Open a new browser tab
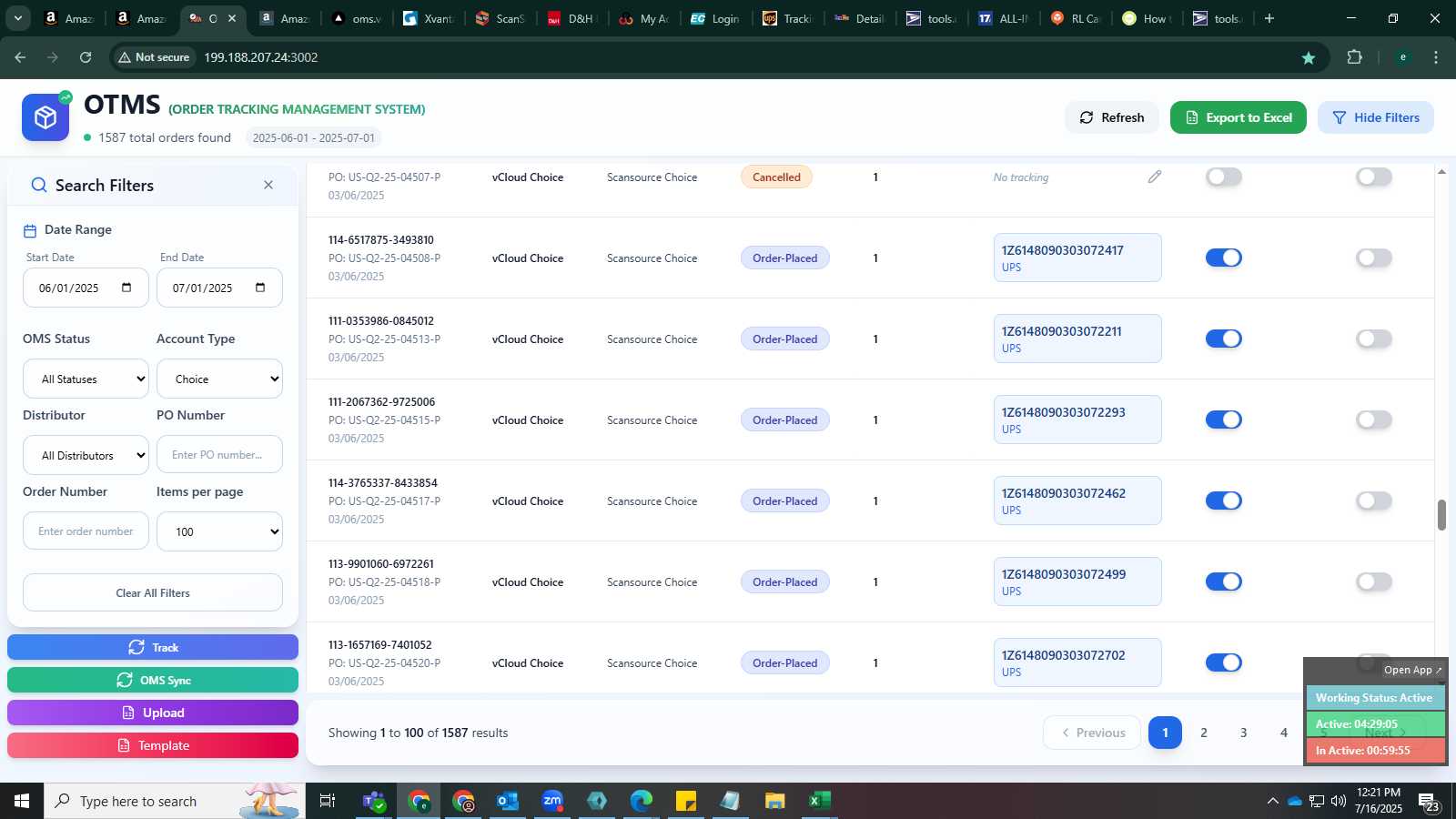 coord(1269,18)
